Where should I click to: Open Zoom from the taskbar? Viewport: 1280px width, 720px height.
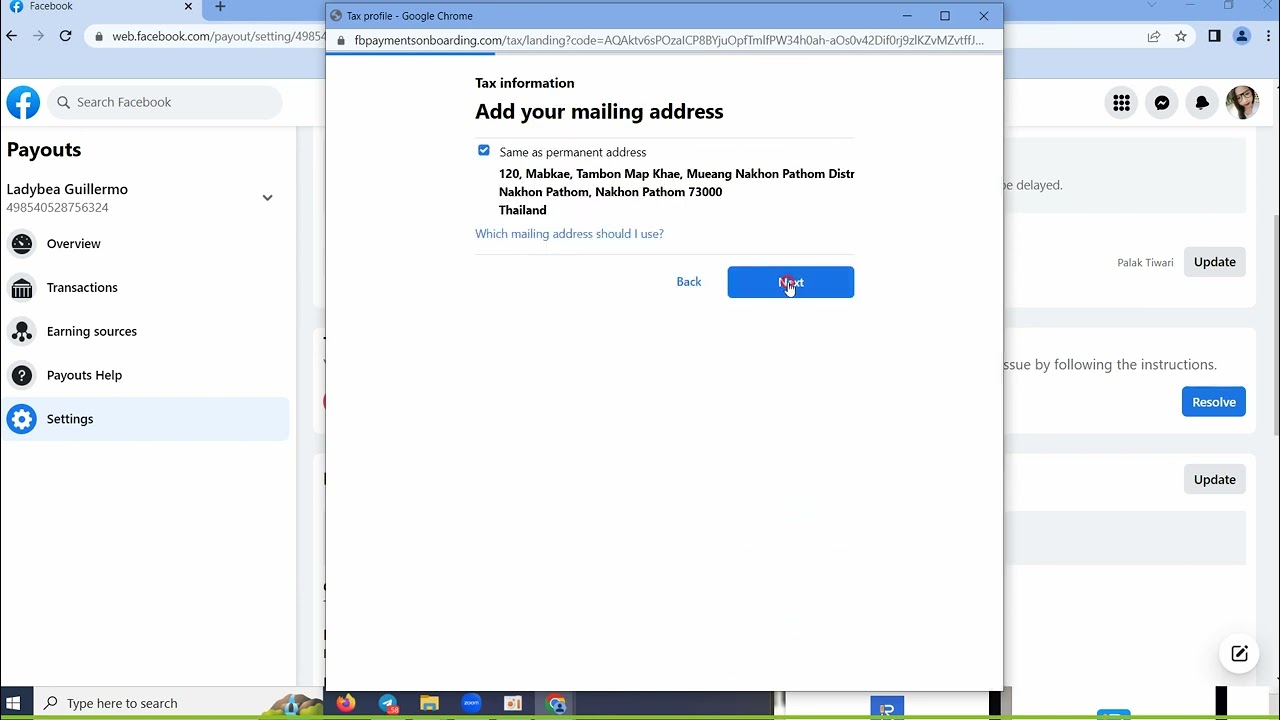pyautogui.click(x=471, y=704)
